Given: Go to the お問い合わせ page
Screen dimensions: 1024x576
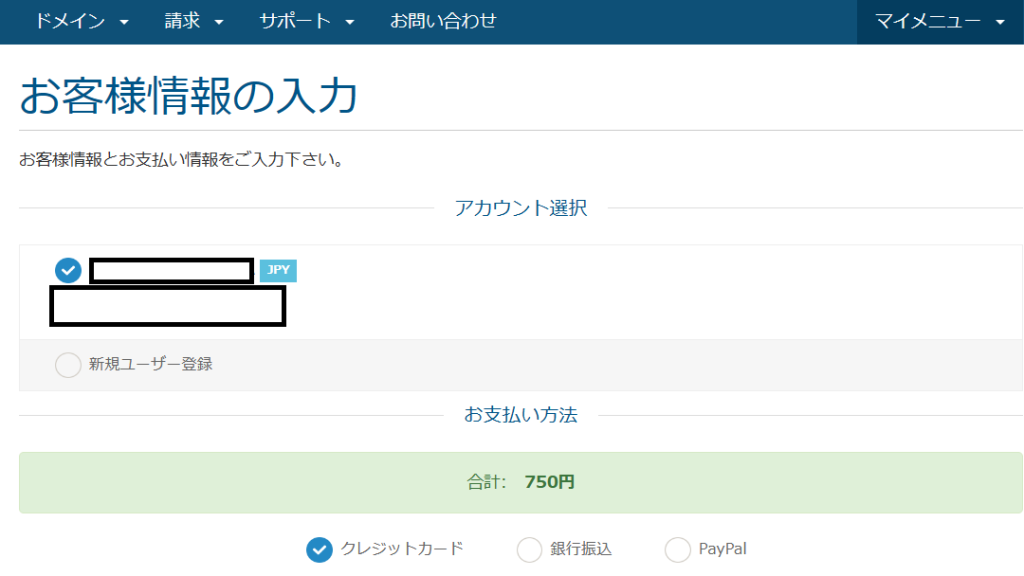Looking at the screenshot, I should click(x=443, y=21).
